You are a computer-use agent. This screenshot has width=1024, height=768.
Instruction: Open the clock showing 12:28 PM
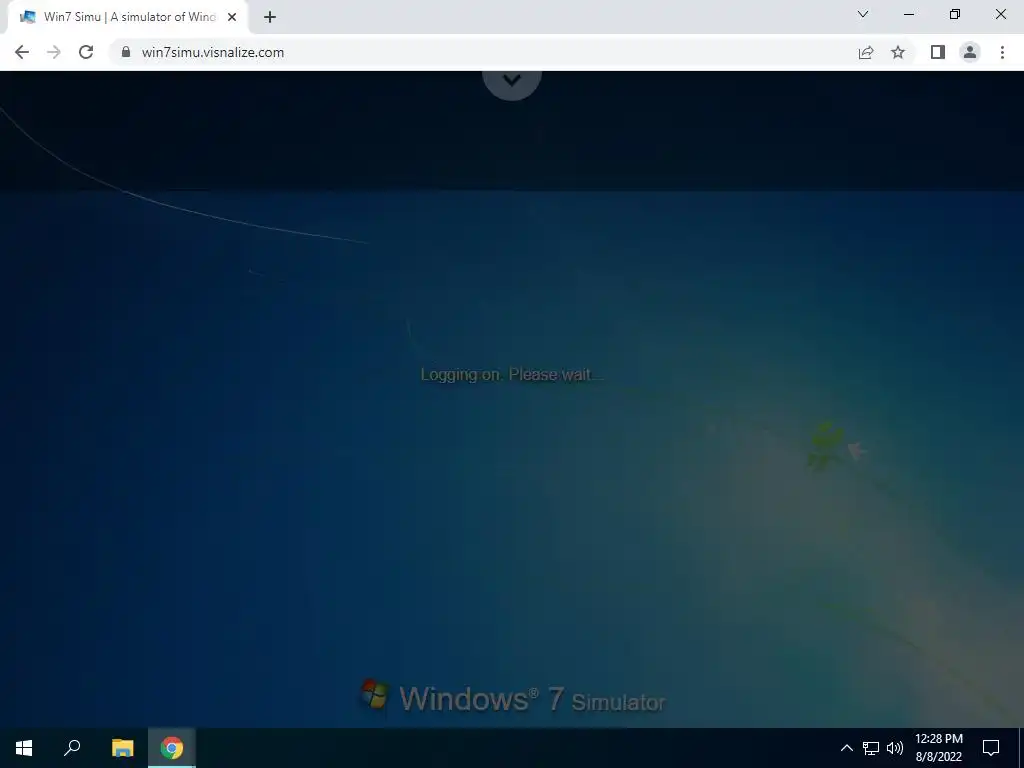[x=939, y=748]
